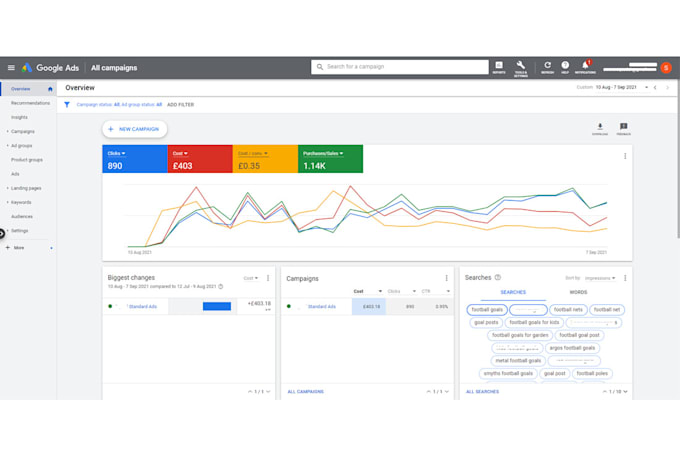Click the Searches help question icon
This screenshot has height=457, width=680.
click(498, 277)
